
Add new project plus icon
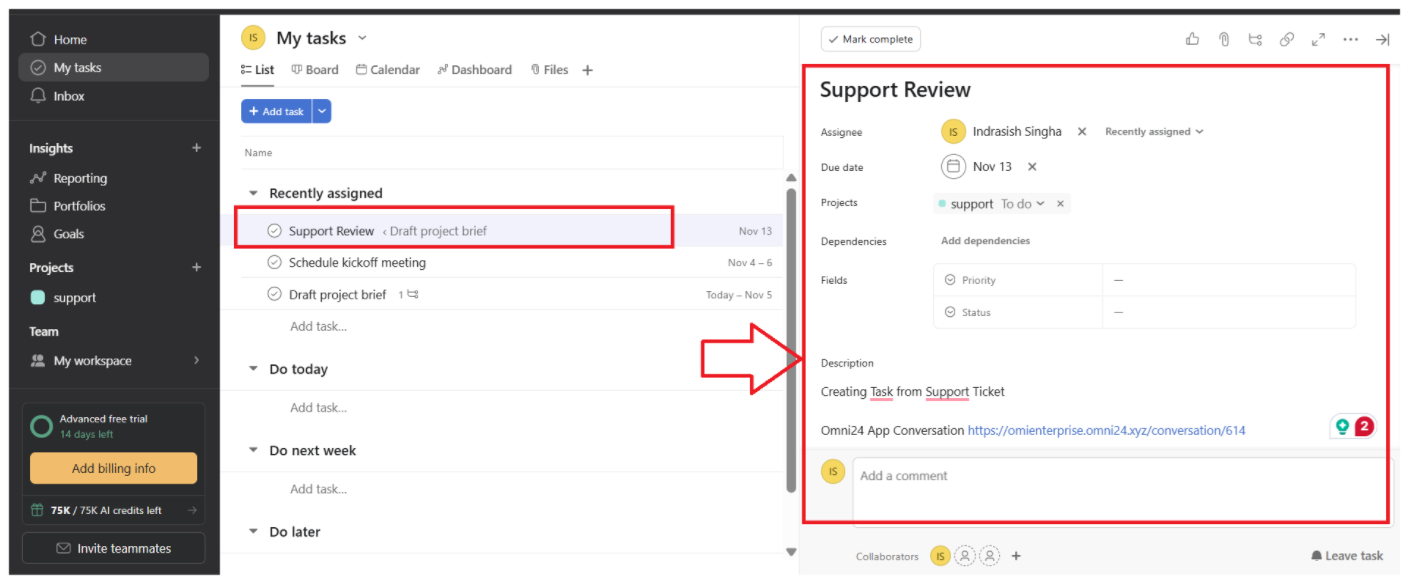196,267
